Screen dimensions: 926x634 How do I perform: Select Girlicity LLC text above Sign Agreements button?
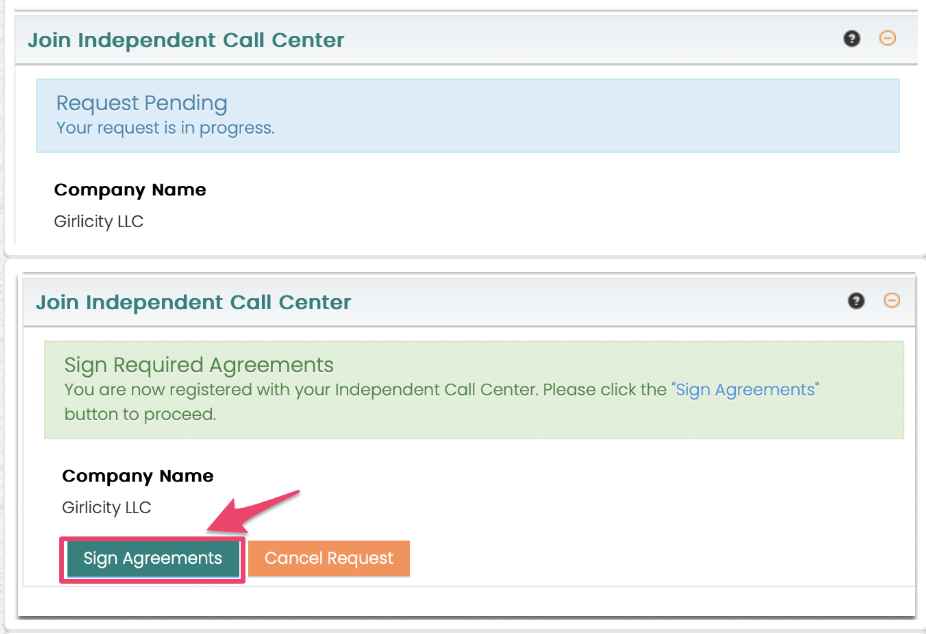(x=106, y=508)
